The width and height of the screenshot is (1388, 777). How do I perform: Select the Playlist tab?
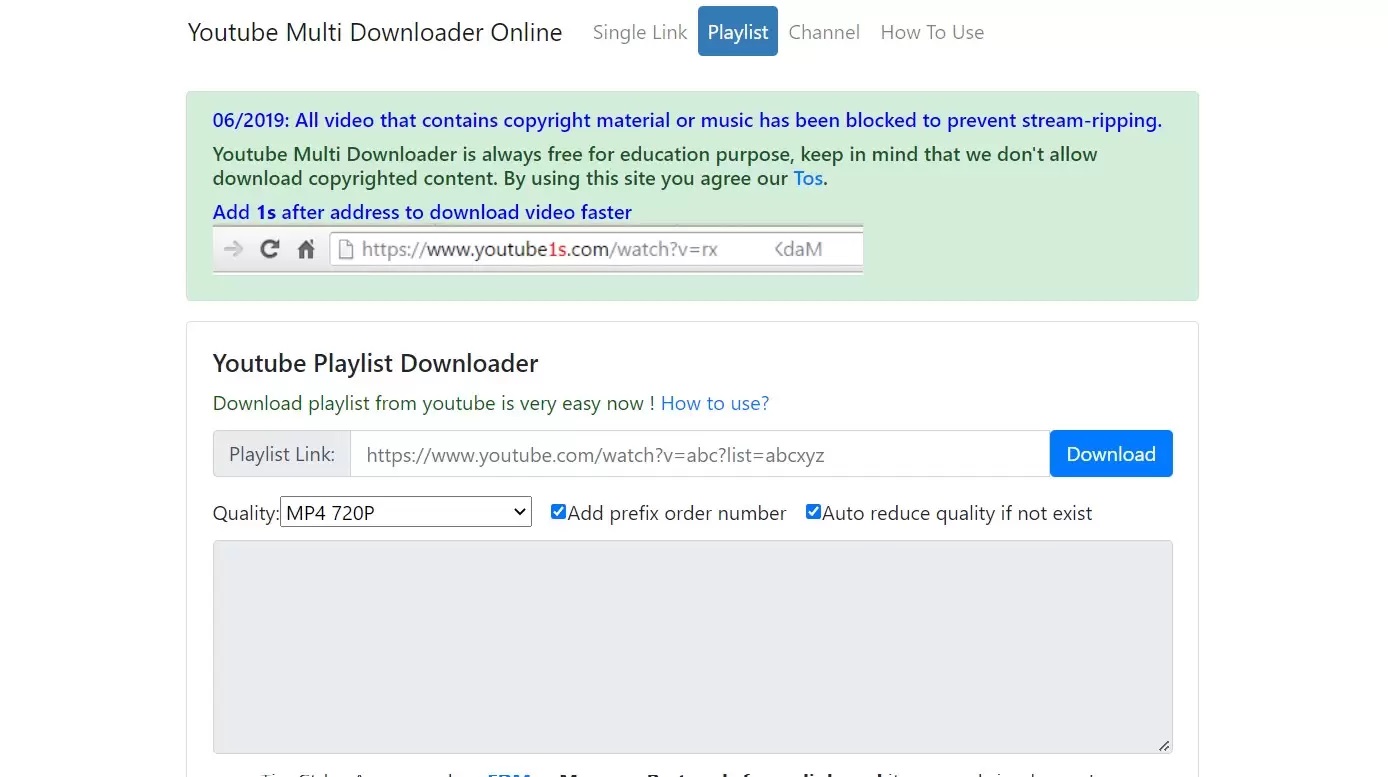[738, 32]
